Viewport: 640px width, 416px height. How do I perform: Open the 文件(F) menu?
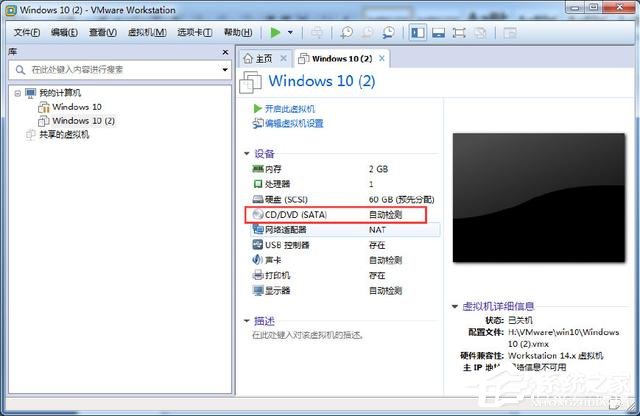click(27, 32)
